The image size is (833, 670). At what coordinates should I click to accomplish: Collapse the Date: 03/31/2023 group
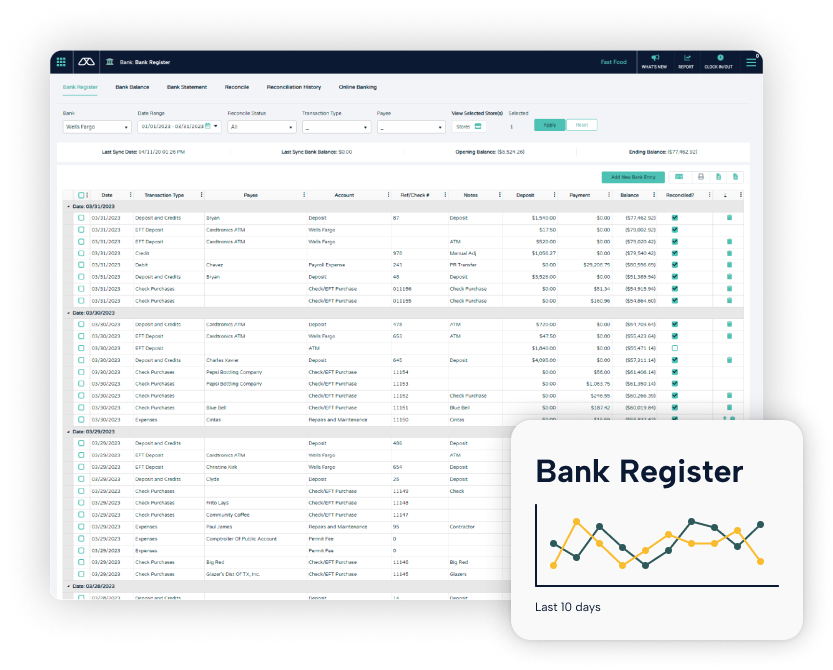[69, 206]
